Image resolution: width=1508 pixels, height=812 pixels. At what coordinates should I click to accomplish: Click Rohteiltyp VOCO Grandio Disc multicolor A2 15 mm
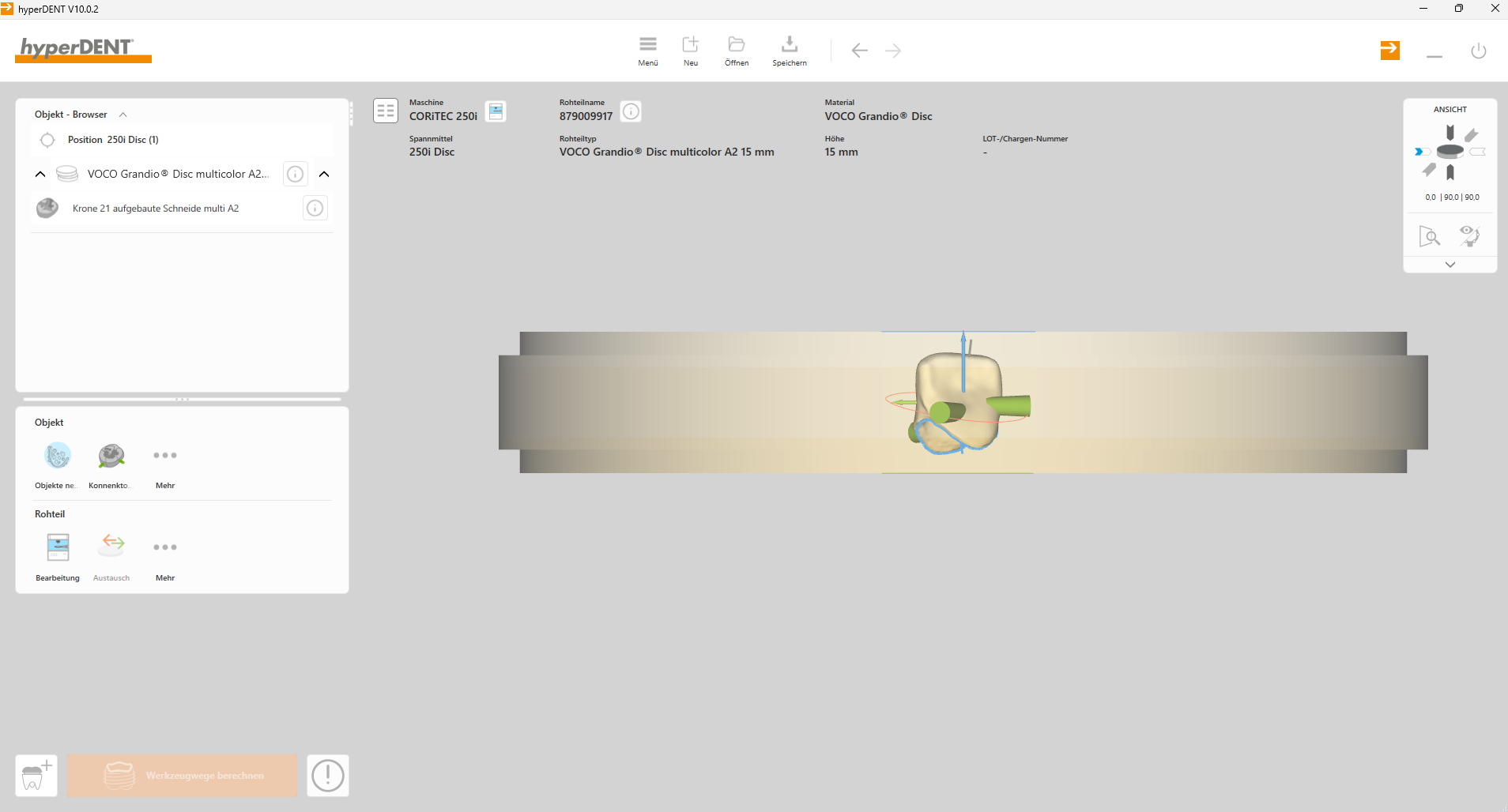[667, 152]
